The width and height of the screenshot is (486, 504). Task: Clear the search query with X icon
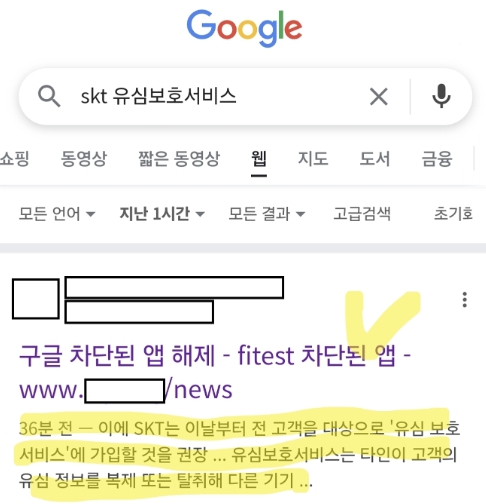379,97
